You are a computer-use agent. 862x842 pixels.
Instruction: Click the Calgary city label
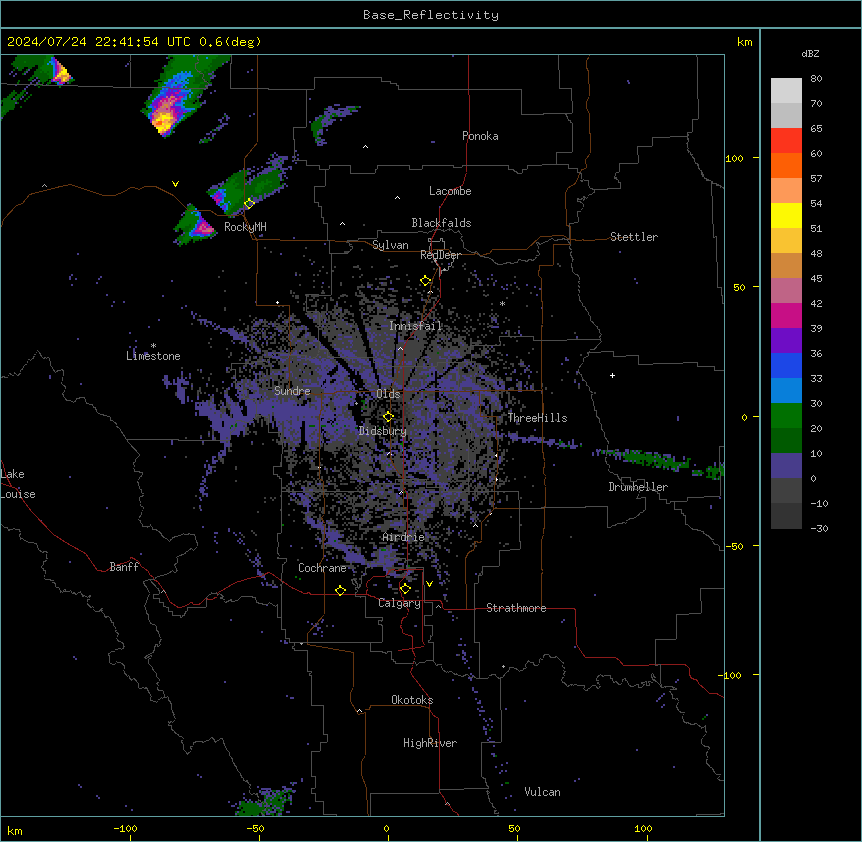(400, 603)
